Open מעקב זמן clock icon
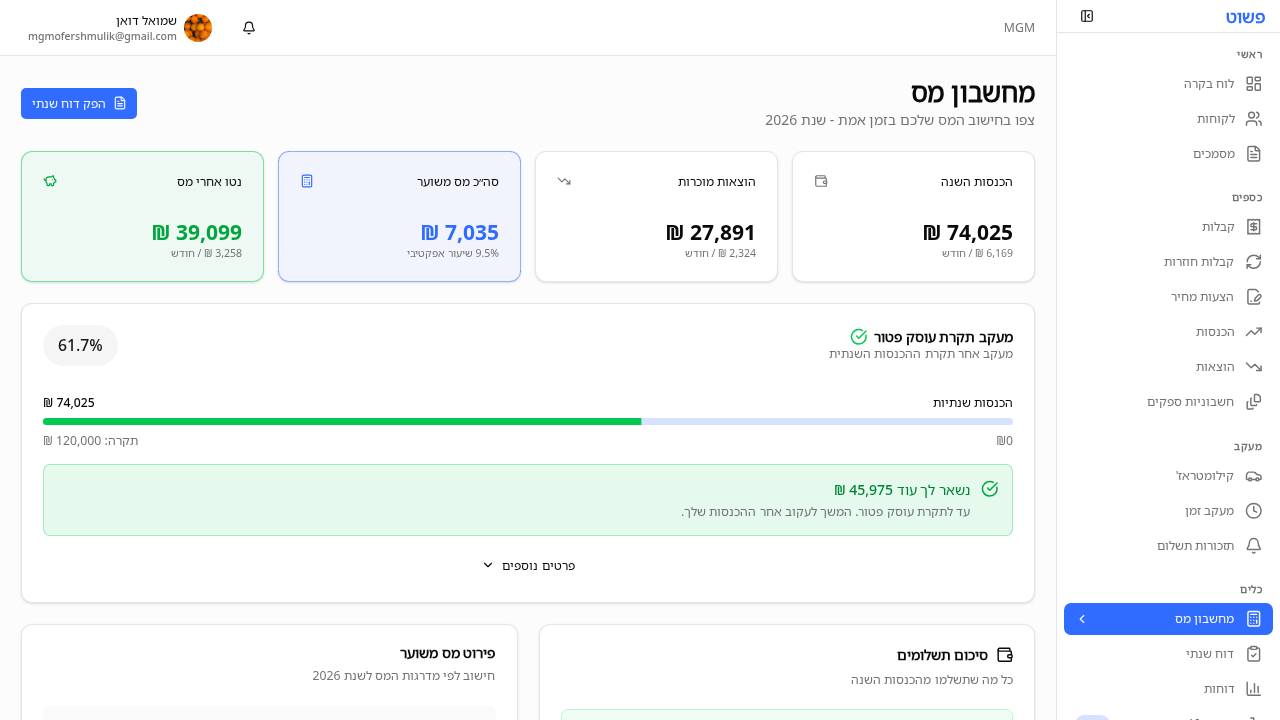The height and width of the screenshot is (720, 1280). [x=1253, y=511]
